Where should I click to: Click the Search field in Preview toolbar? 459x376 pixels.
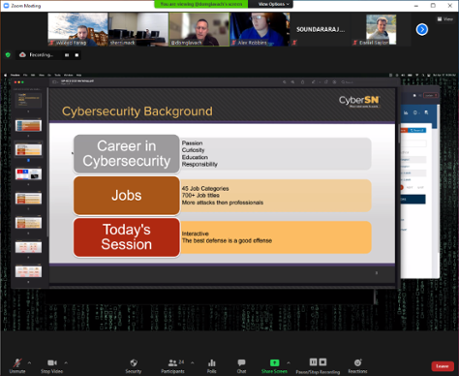coord(348,82)
